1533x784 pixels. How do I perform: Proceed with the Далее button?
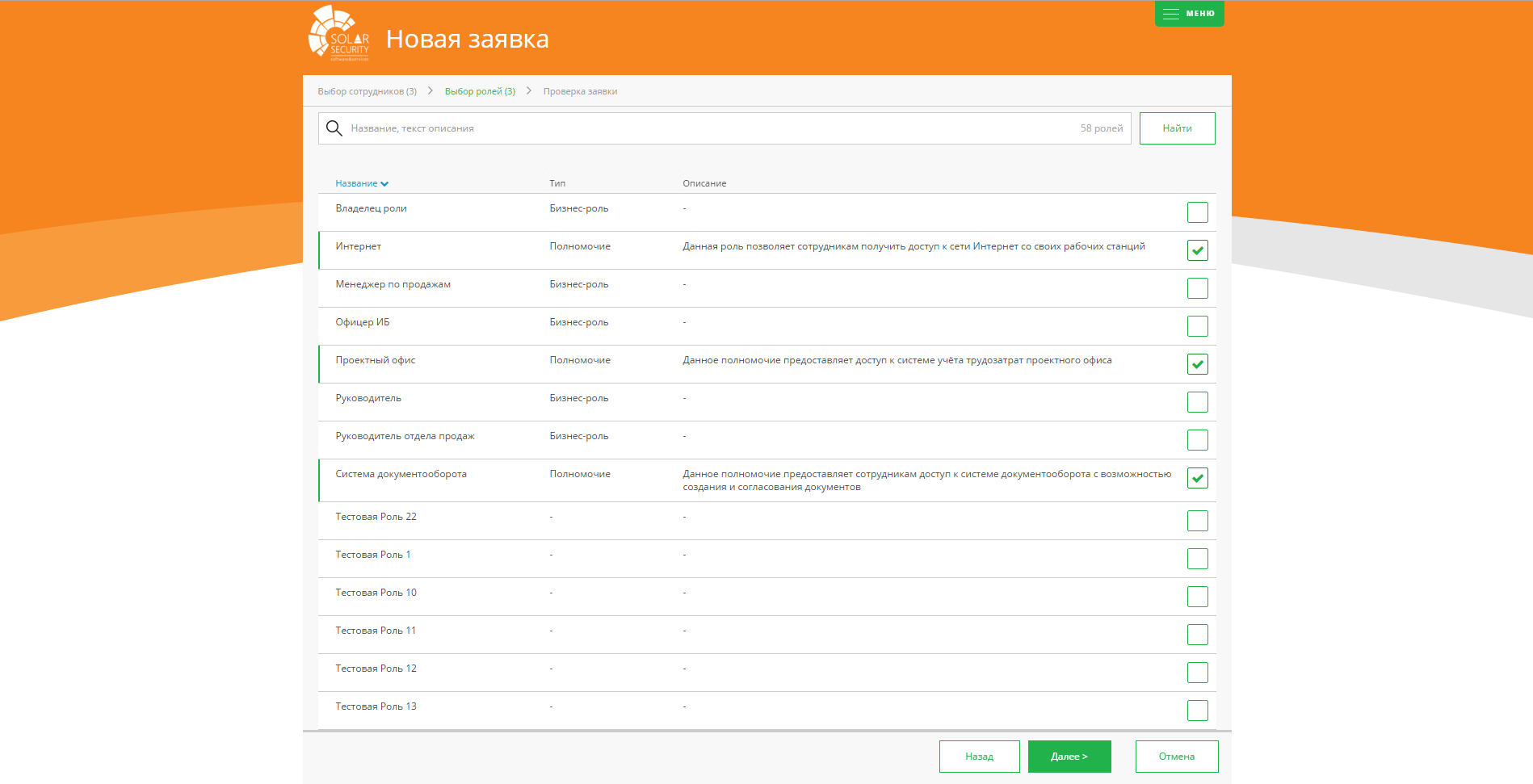pos(1069,757)
